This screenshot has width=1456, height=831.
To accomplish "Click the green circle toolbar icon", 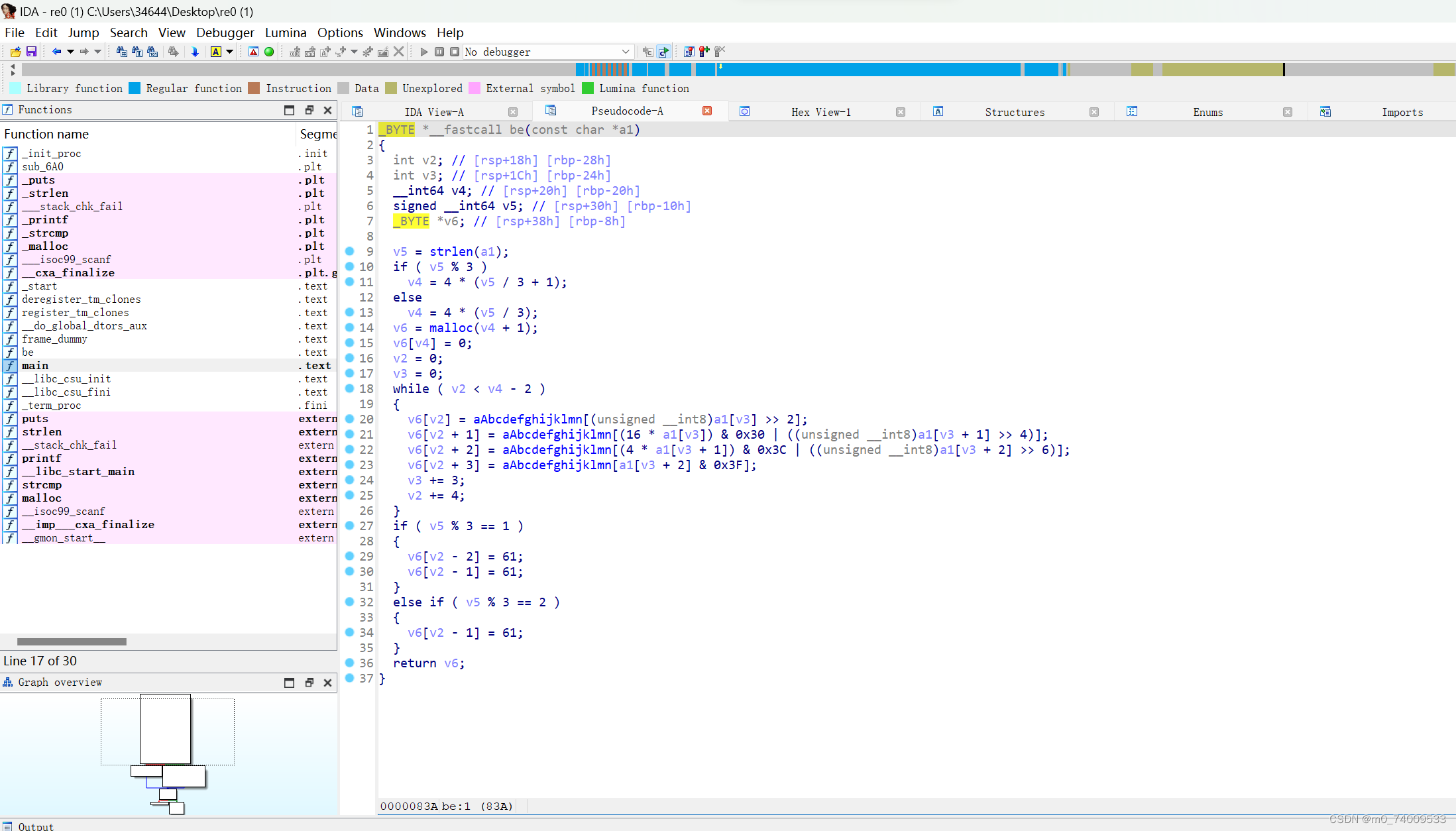I will [x=269, y=52].
